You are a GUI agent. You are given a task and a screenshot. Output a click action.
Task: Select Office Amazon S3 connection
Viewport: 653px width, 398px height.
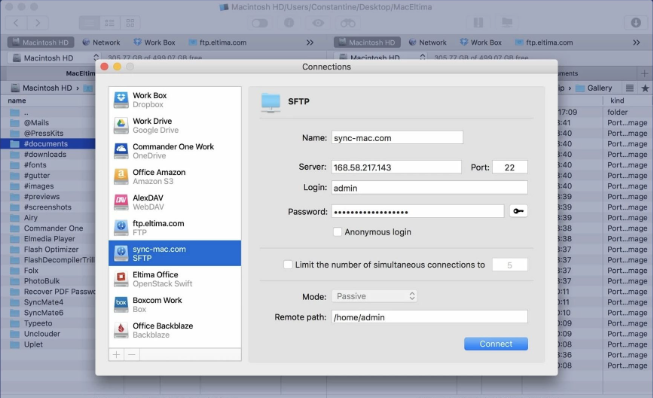point(174,177)
